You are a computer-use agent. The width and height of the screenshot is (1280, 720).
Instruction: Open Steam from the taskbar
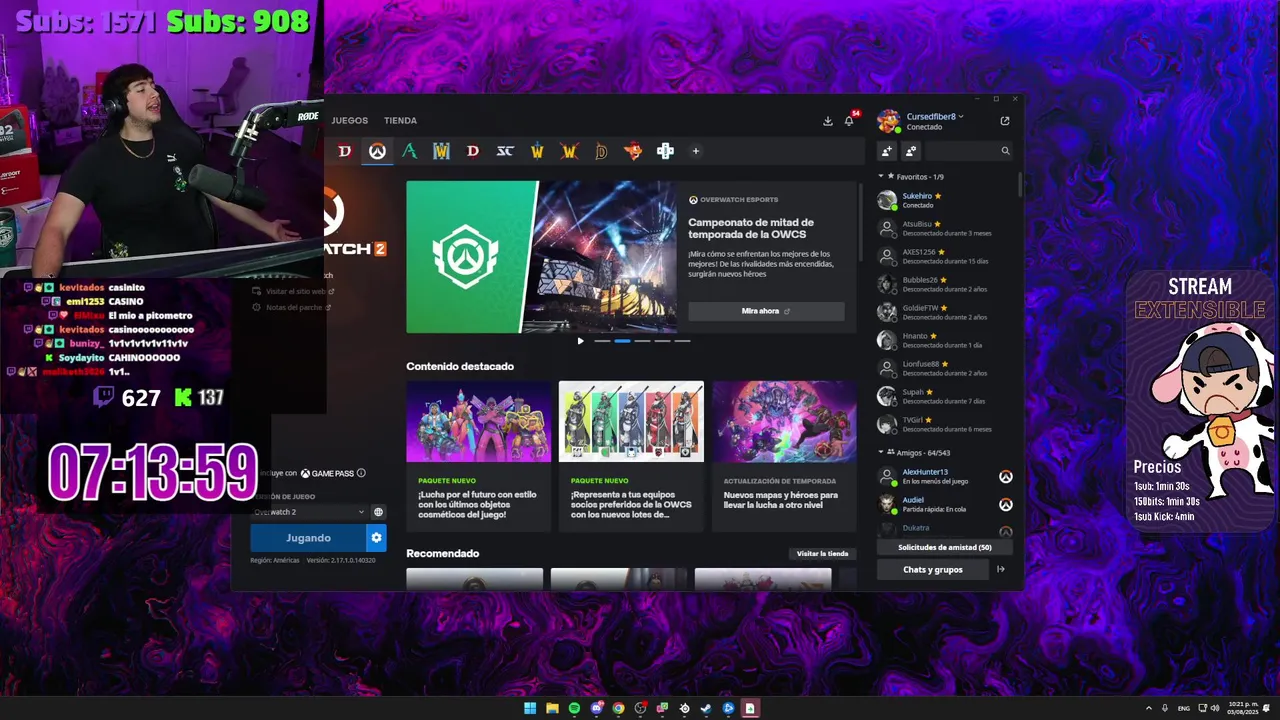[x=706, y=708]
